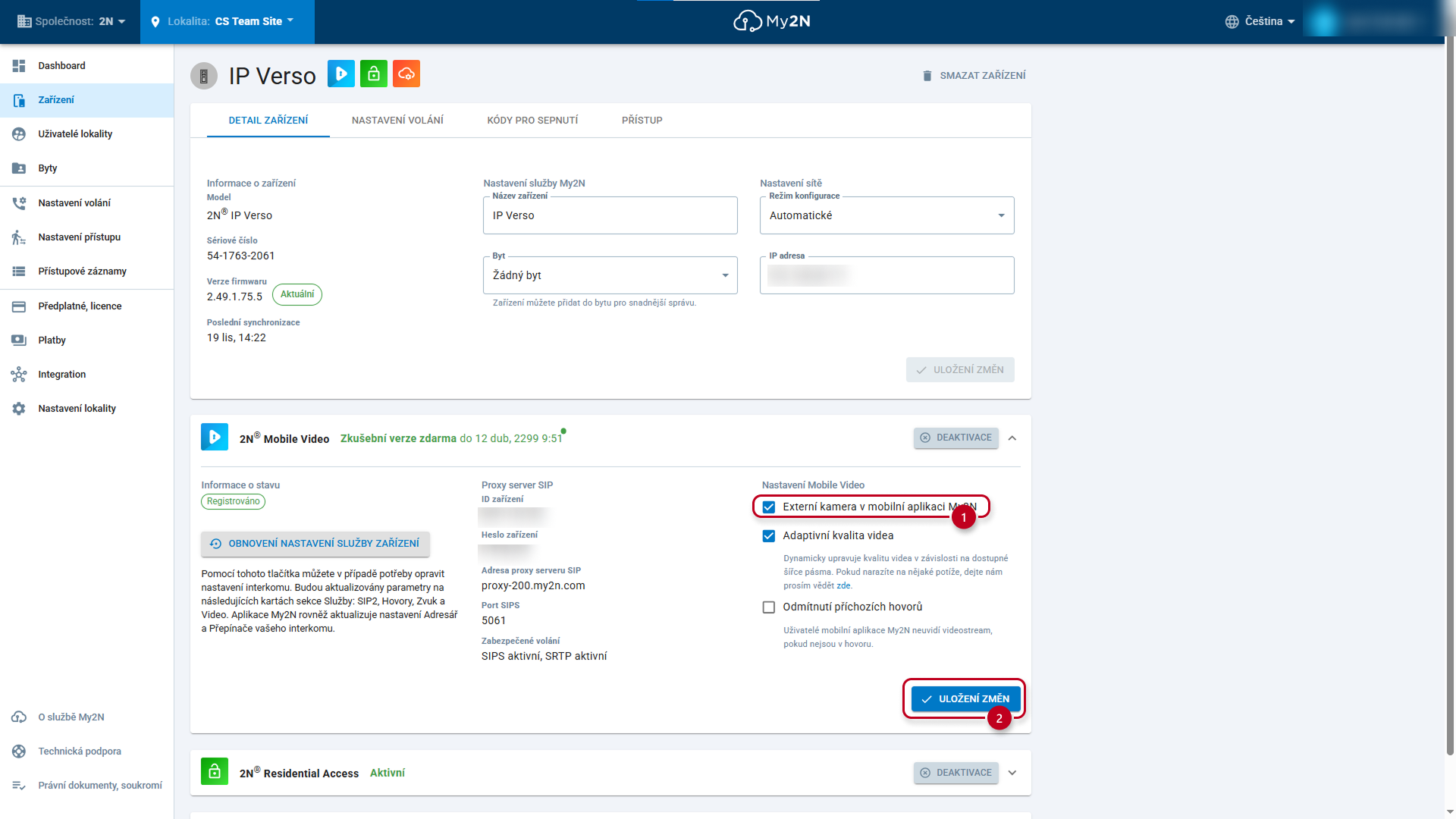Click the SIPS aktivní, SRTP aktivní value
1456x819 pixels.
[x=544, y=657]
